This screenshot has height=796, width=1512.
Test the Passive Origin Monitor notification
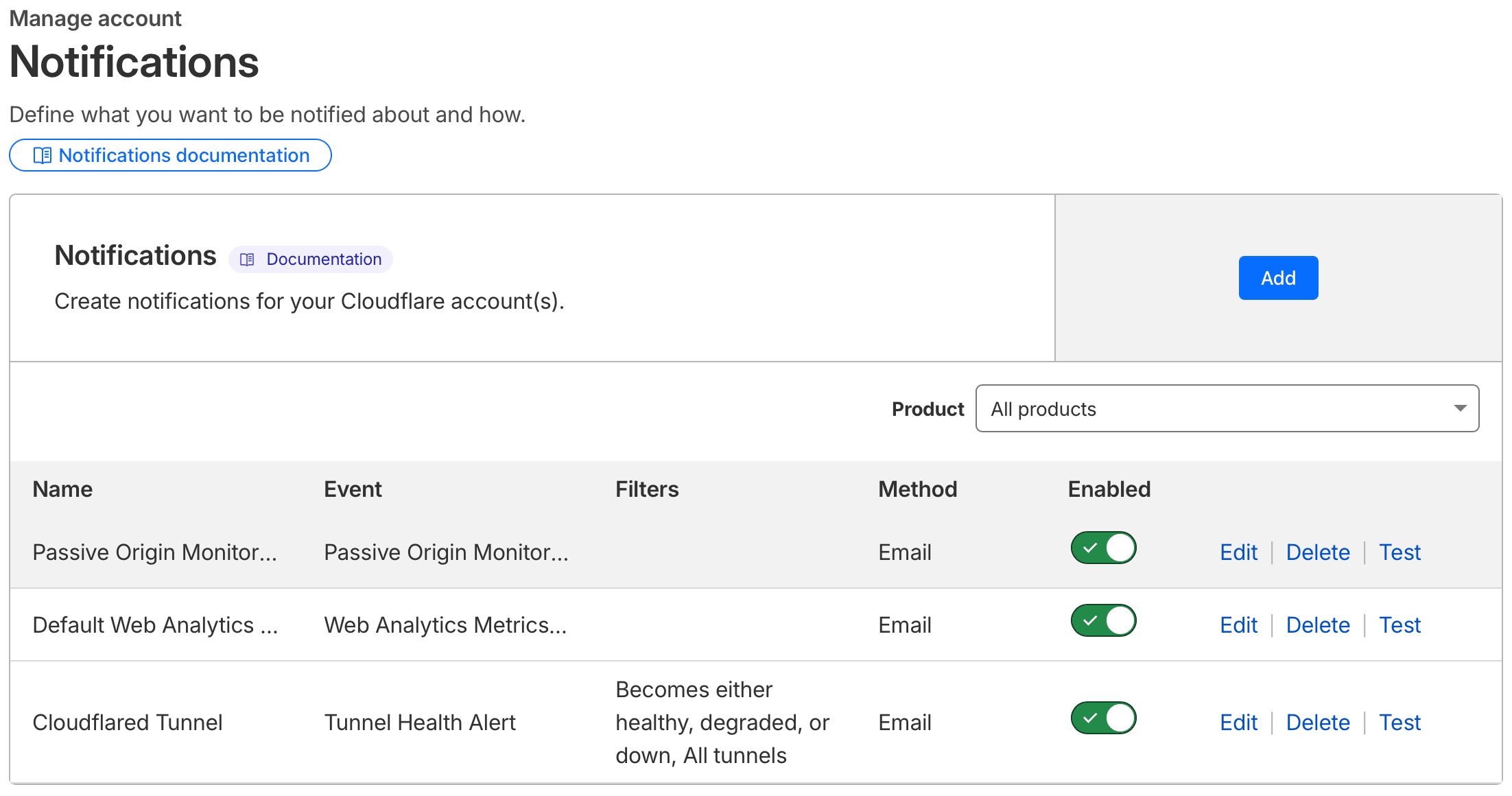click(1399, 552)
